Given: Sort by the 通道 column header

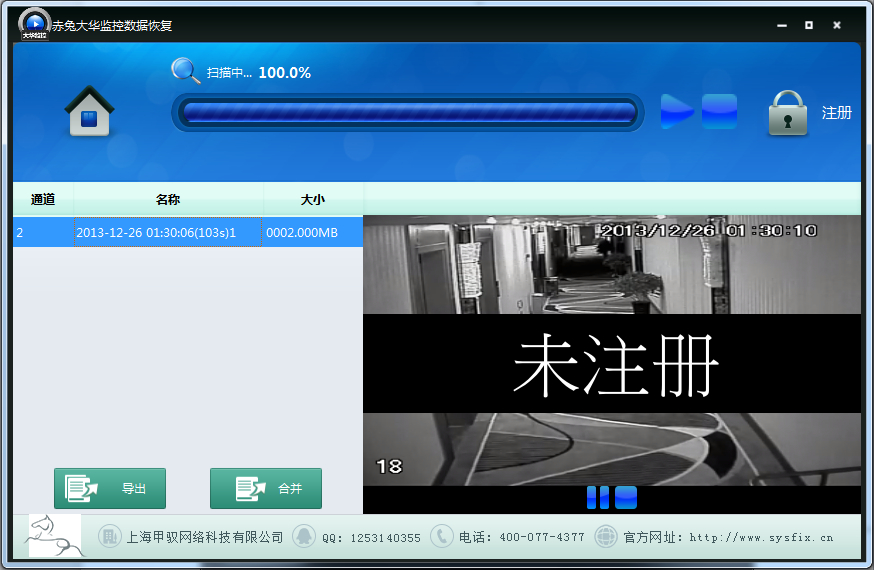Looking at the screenshot, I should 43,200.
